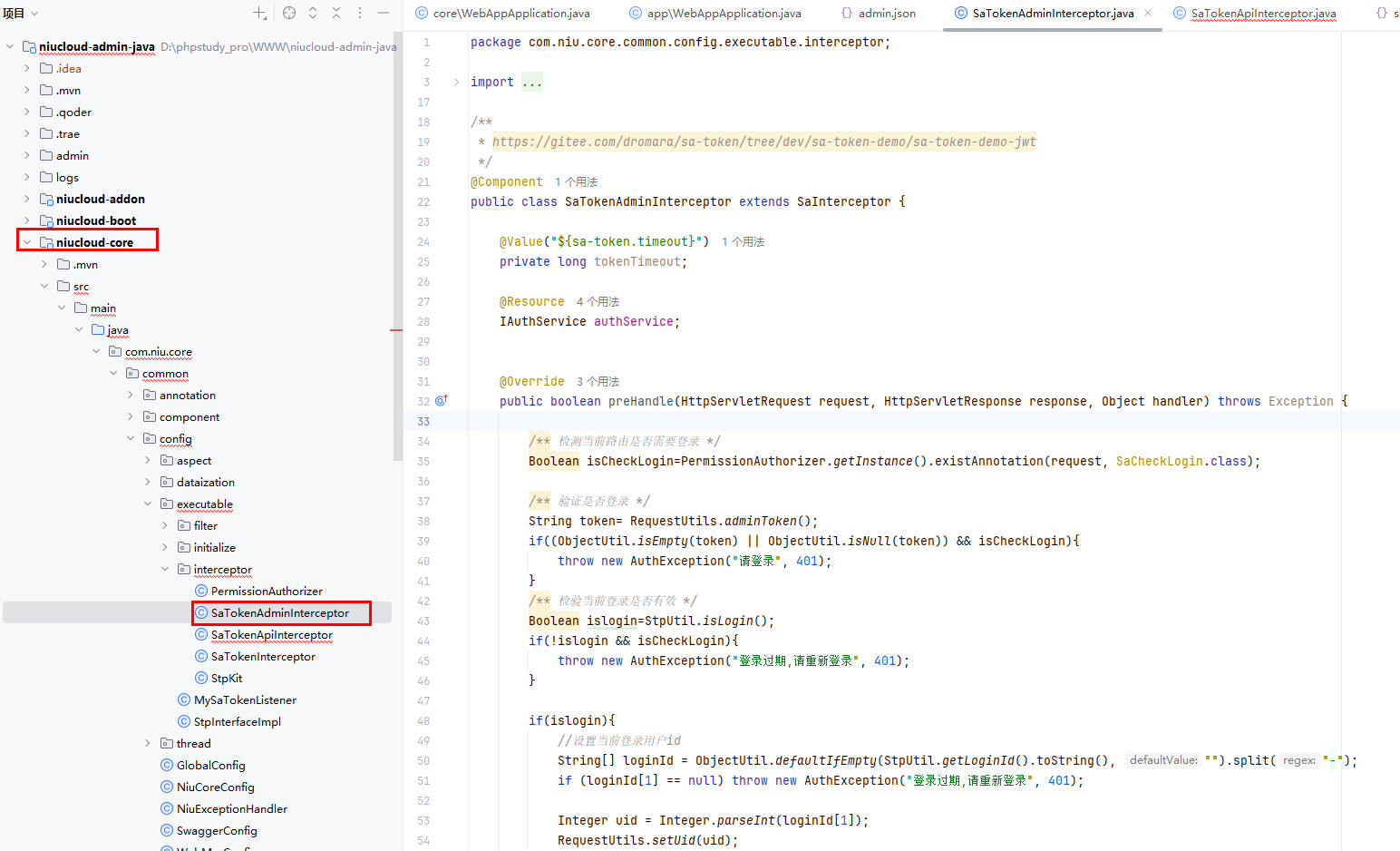Switch to the admin.json tab

click(x=886, y=13)
